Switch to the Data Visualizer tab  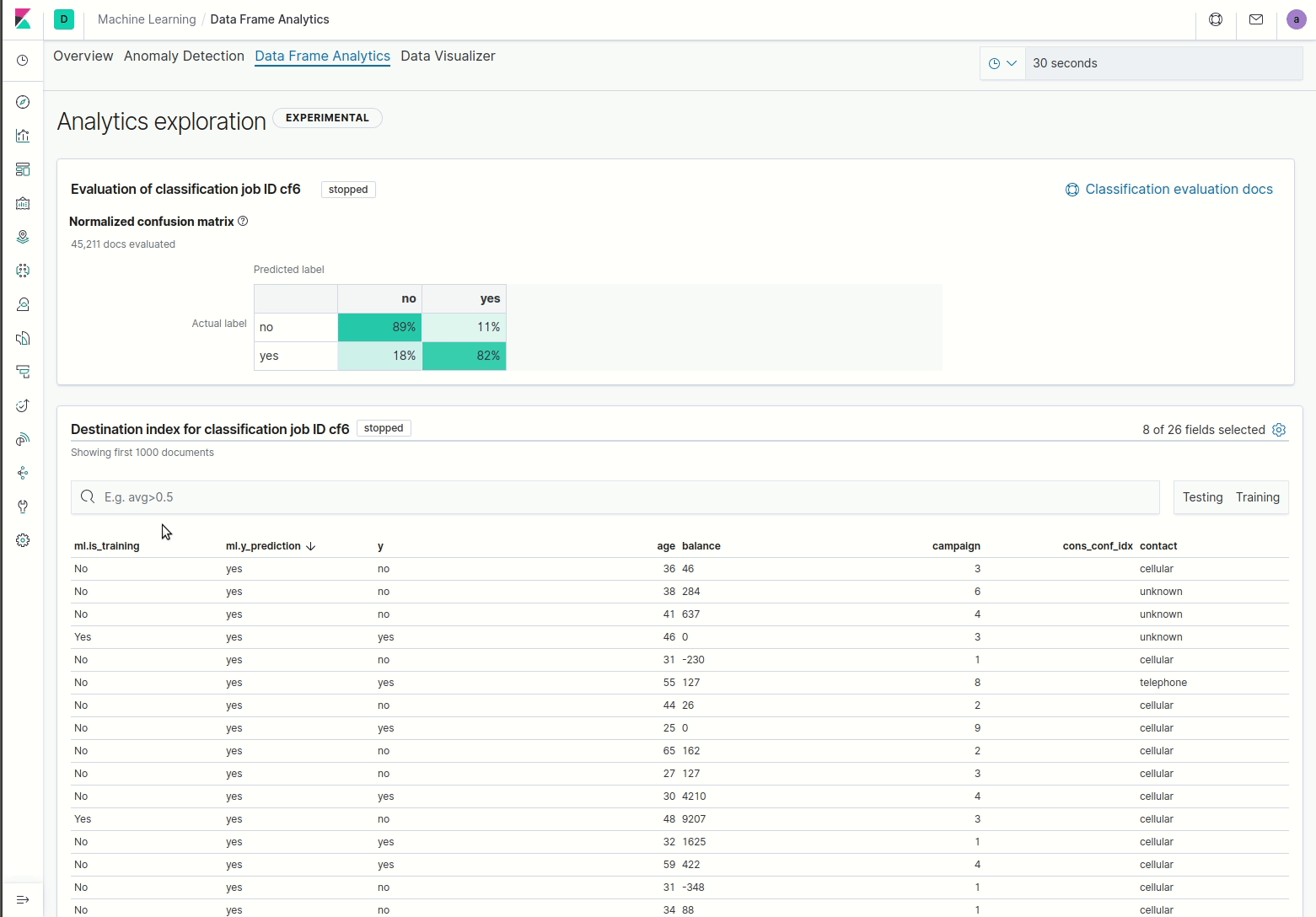(x=449, y=56)
